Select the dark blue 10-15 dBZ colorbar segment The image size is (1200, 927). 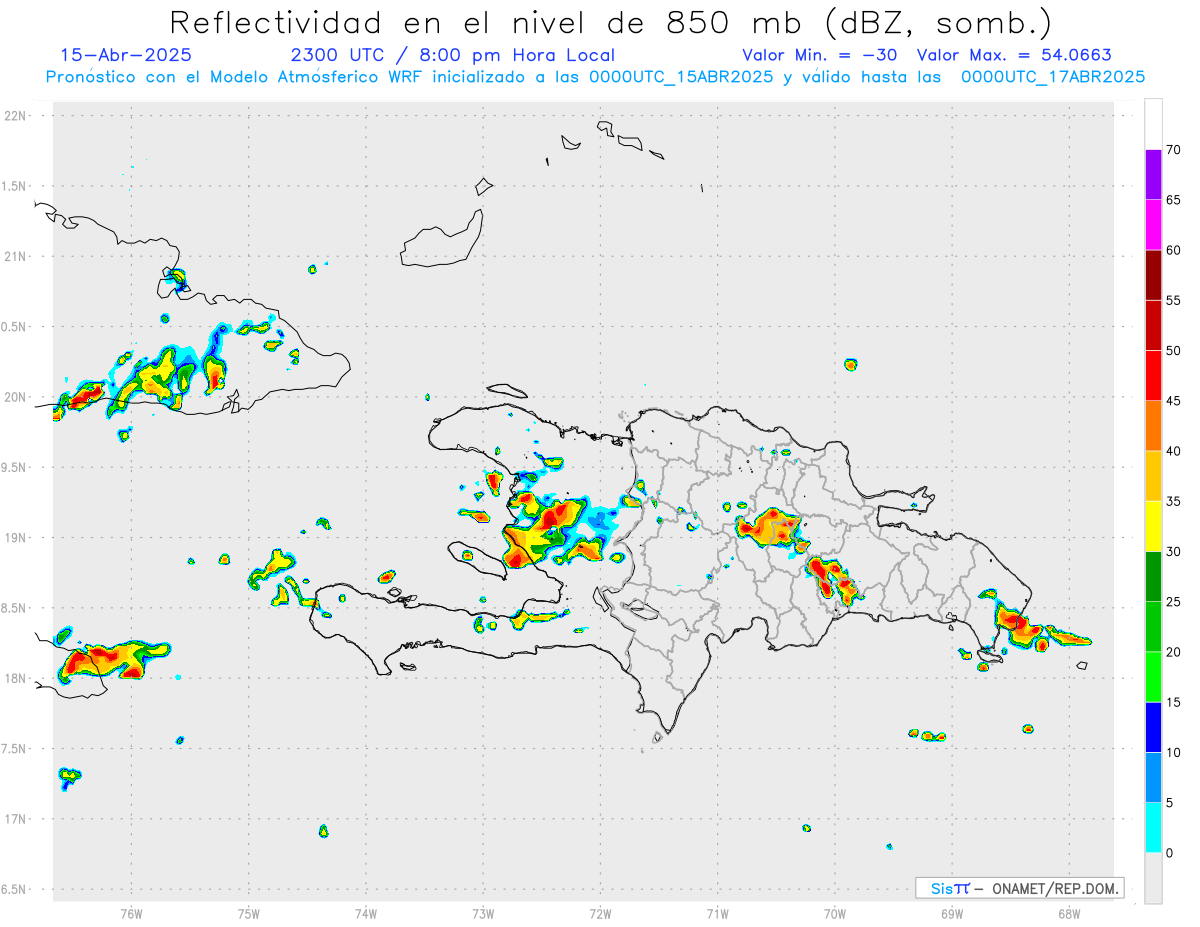[x=1153, y=728]
